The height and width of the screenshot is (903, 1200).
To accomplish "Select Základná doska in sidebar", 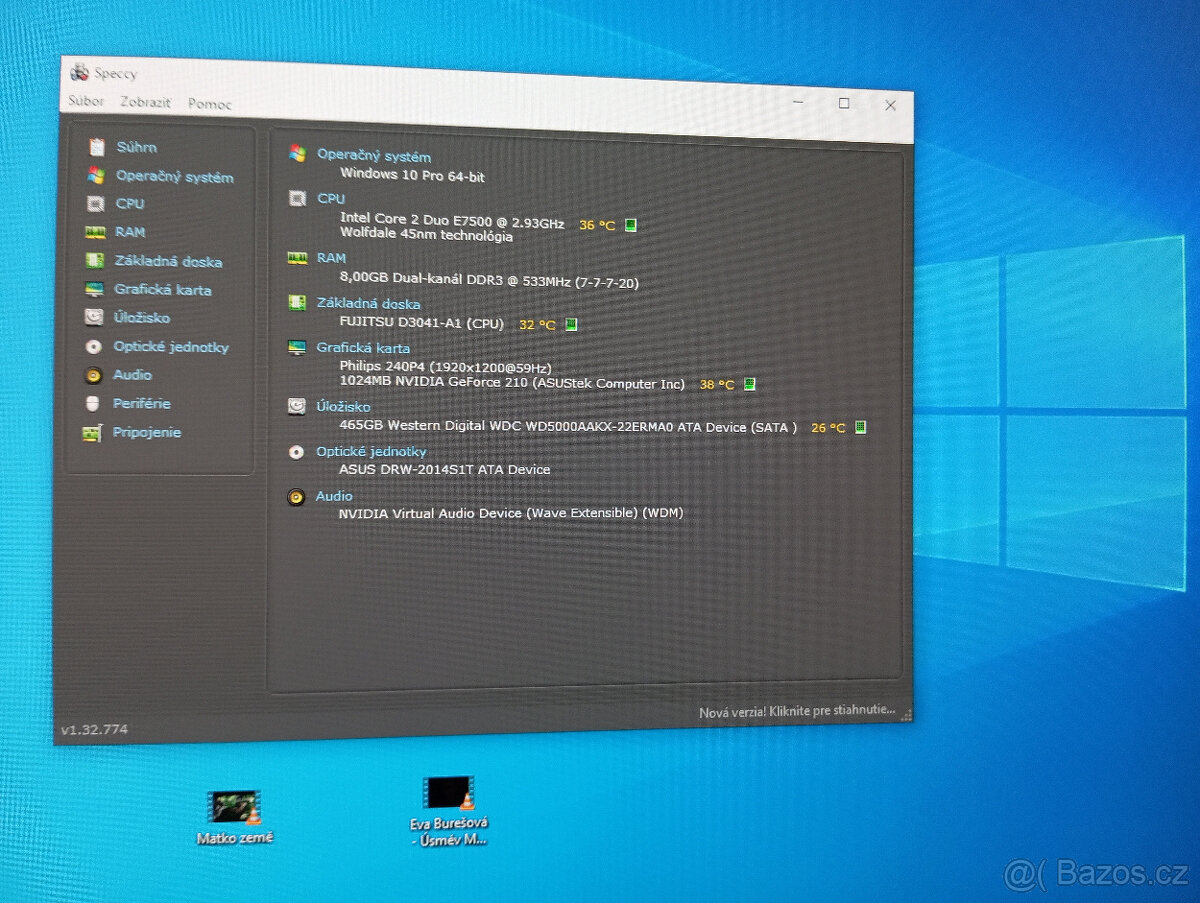I will click(x=168, y=261).
